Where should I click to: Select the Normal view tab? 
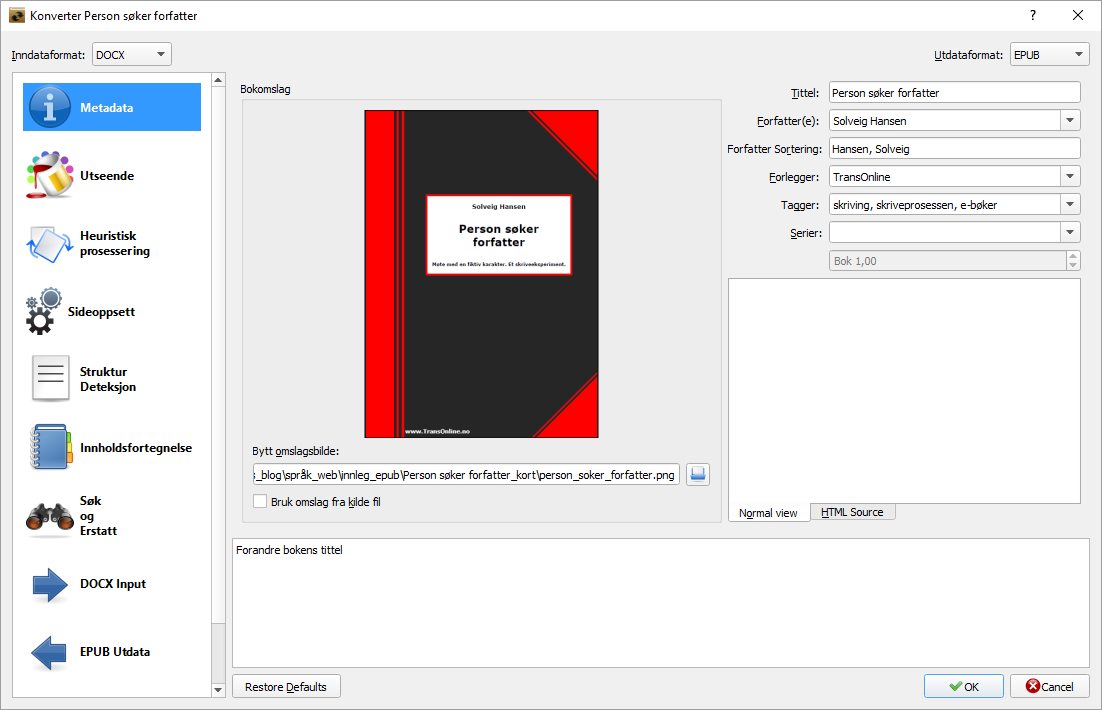pos(768,513)
